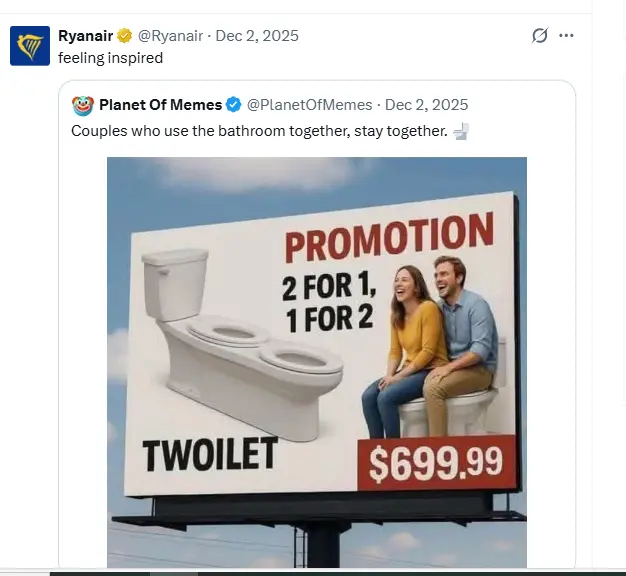
Task: Open the Planet Of Memes profile name
Action: [160, 105]
